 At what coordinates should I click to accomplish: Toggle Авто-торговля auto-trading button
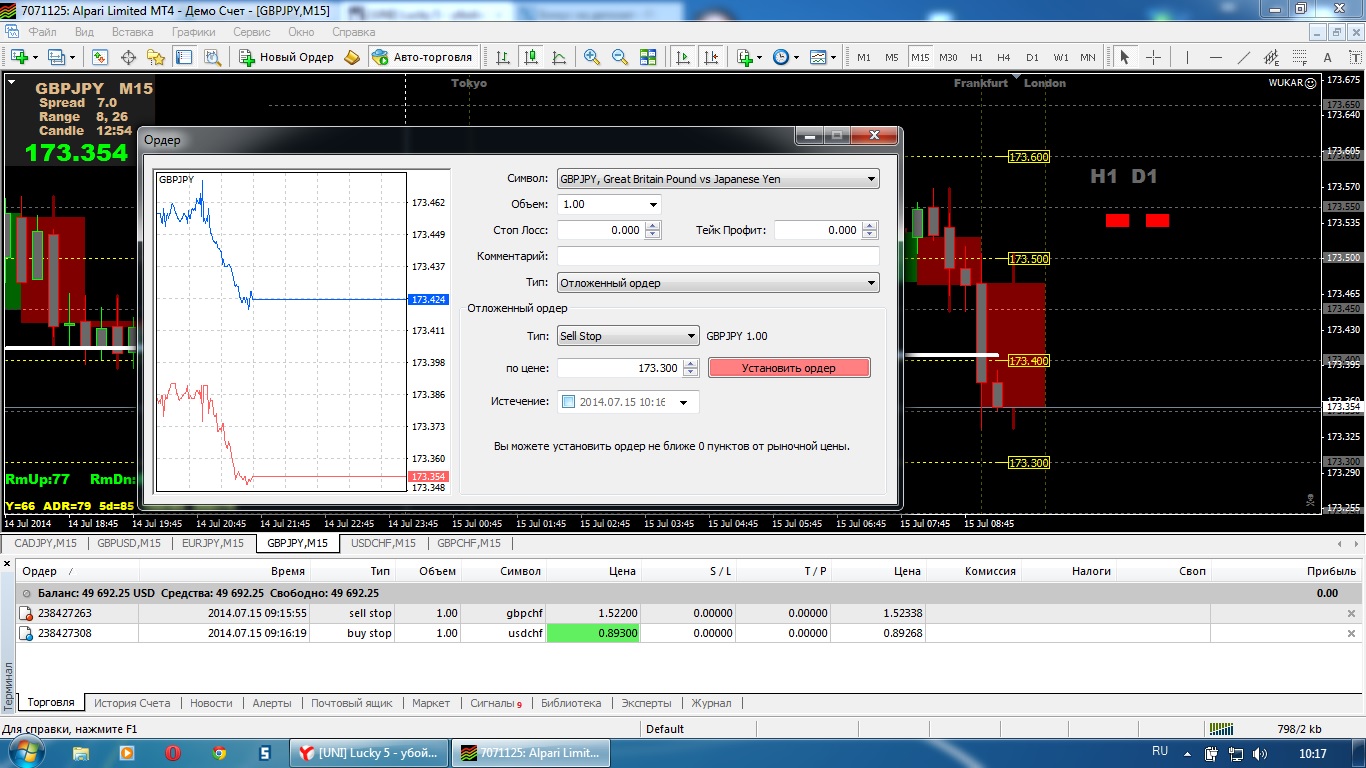[421, 57]
